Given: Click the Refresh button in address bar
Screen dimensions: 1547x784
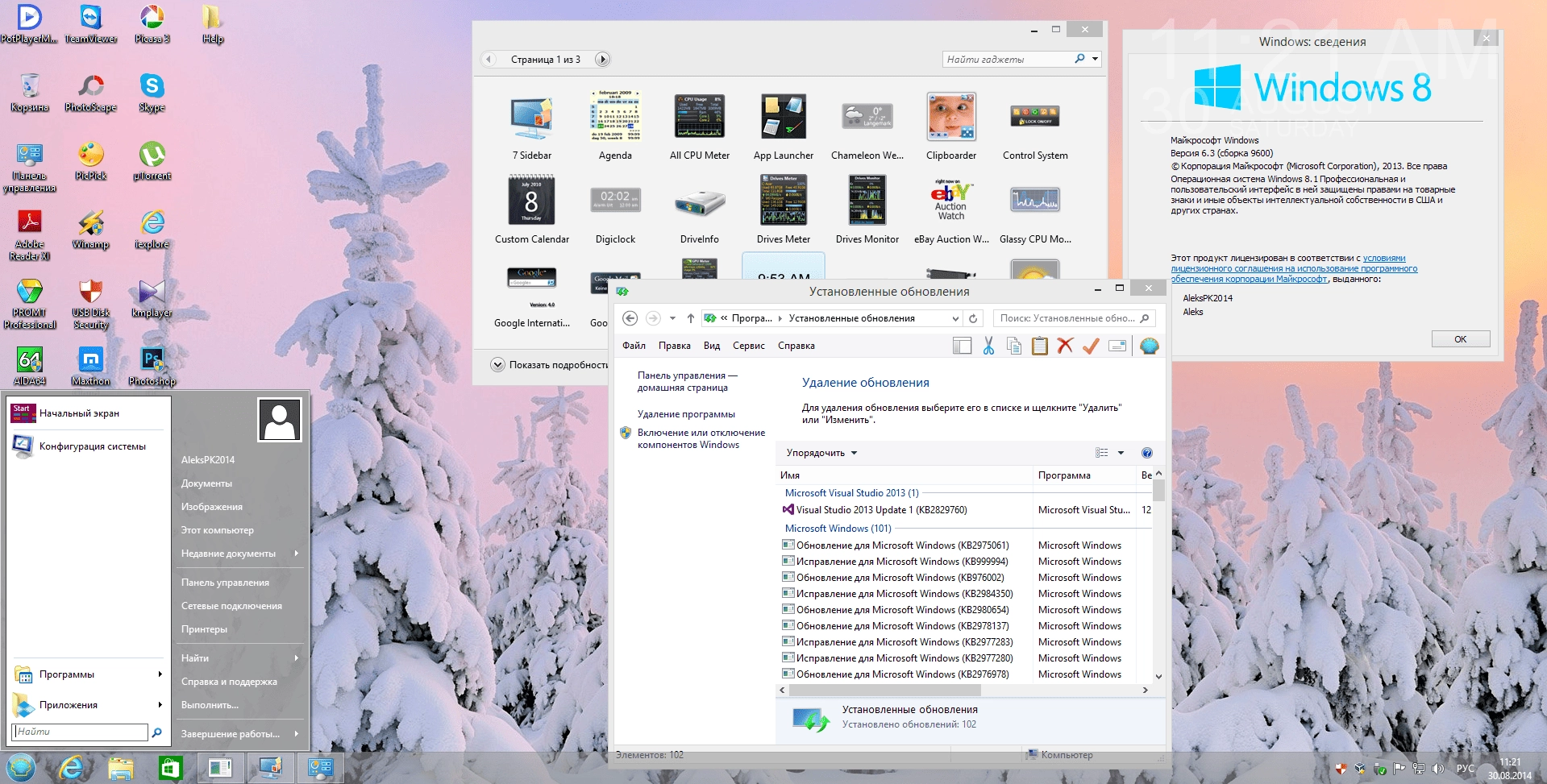Looking at the screenshot, I should coord(973,318).
